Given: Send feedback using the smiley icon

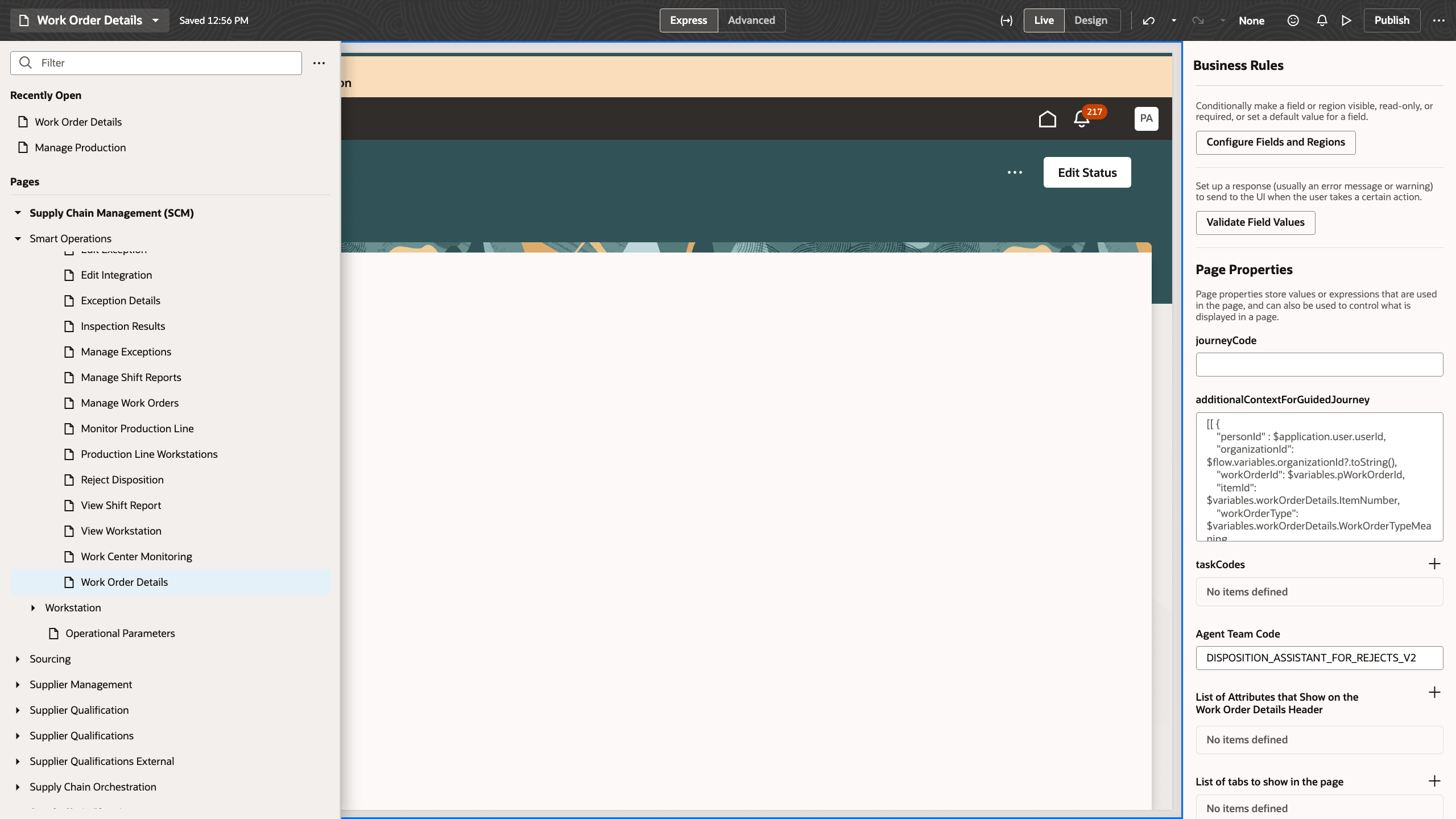Looking at the screenshot, I should tap(1293, 20).
